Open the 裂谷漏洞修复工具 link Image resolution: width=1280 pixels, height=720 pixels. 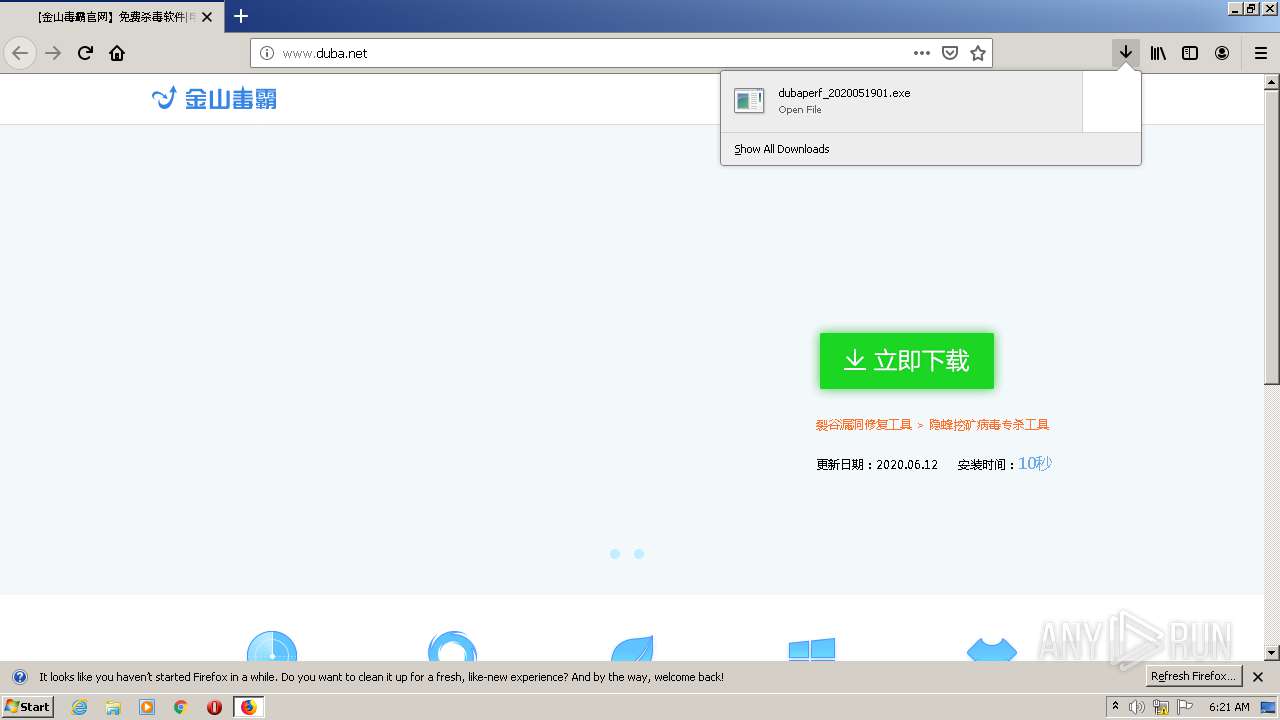(x=864, y=425)
